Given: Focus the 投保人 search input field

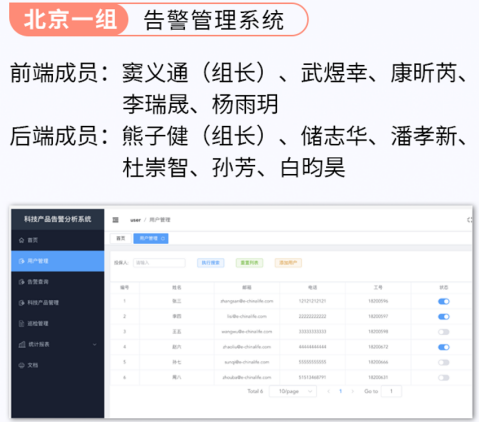Looking at the screenshot, I should pyautogui.click(x=159, y=263).
